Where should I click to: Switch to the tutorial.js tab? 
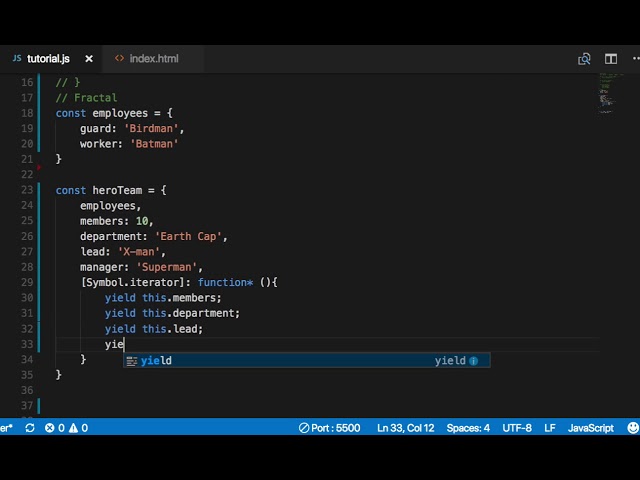click(x=51, y=59)
